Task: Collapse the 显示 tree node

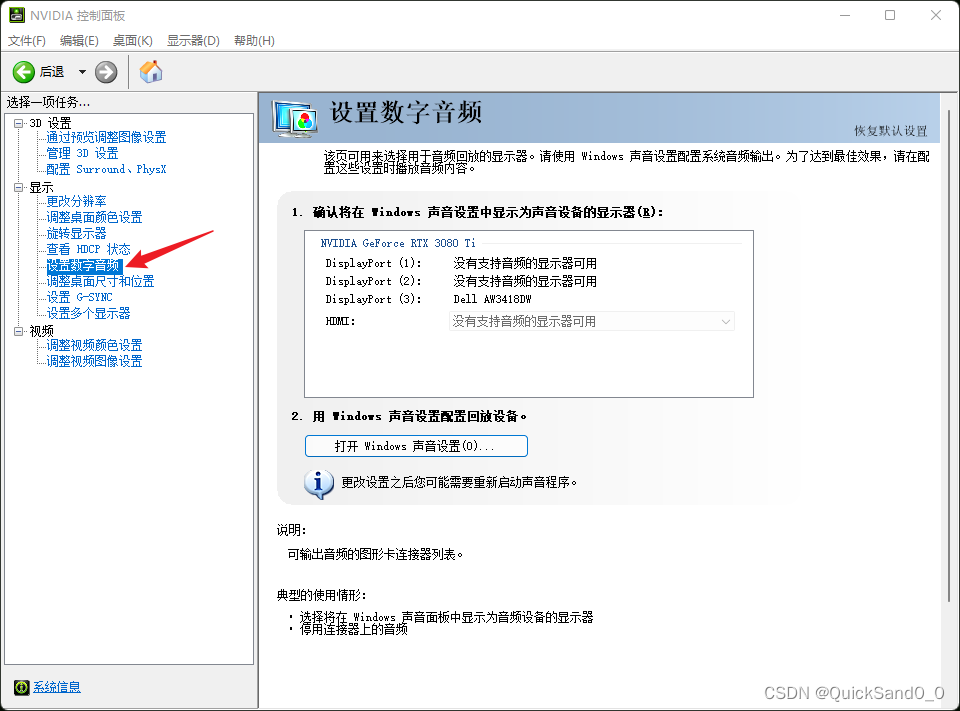Action: coord(18,187)
